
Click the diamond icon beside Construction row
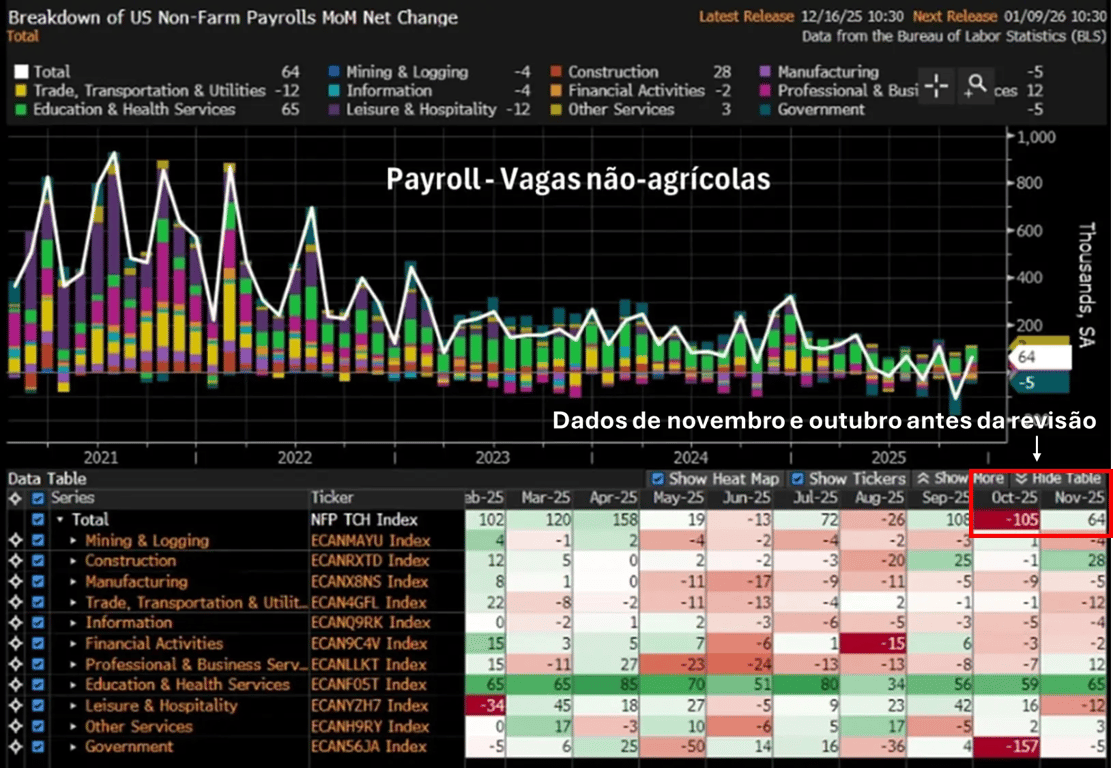(15, 561)
